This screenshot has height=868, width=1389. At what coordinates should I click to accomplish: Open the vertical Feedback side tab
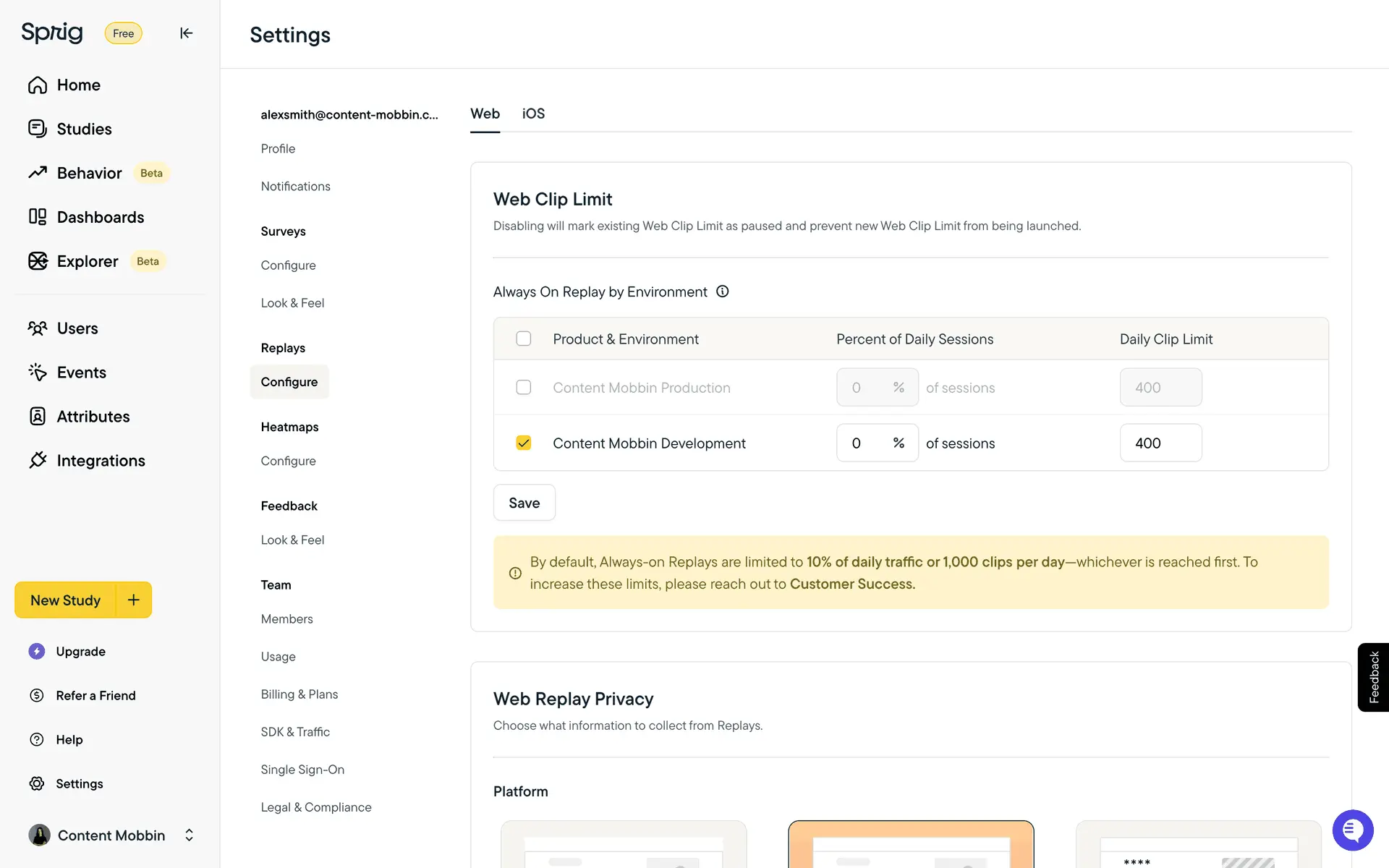[x=1373, y=677]
